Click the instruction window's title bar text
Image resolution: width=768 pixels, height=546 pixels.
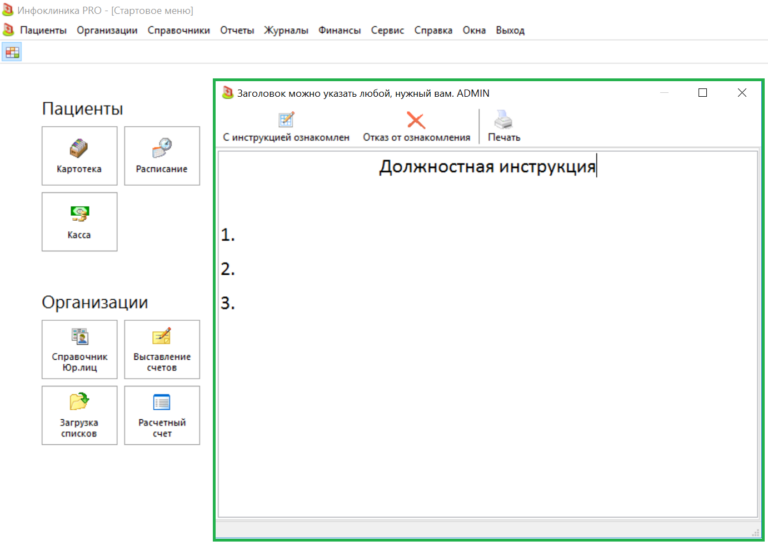point(363,93)
